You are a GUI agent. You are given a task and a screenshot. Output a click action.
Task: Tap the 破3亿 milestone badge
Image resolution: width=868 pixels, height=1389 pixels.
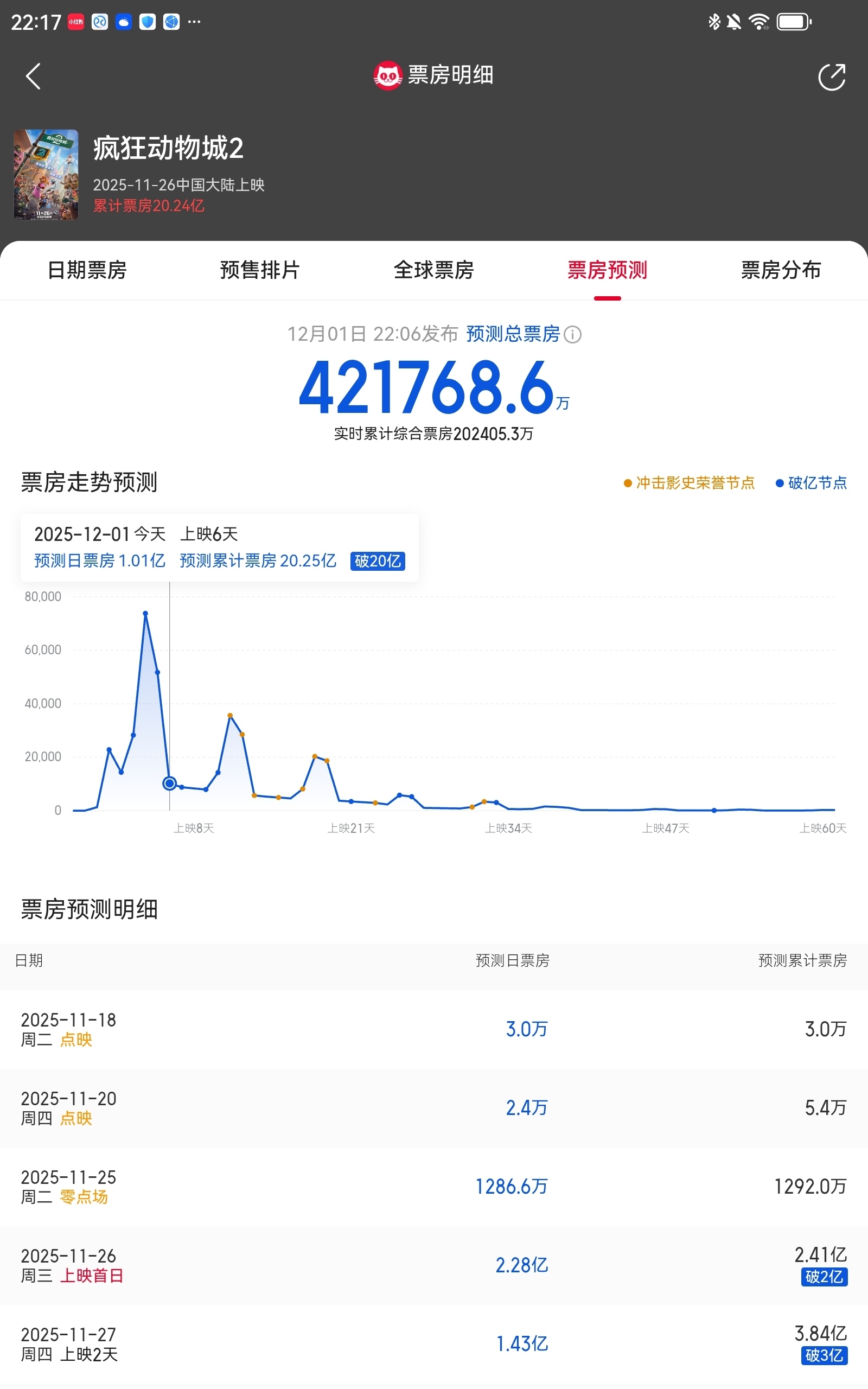825,1355
